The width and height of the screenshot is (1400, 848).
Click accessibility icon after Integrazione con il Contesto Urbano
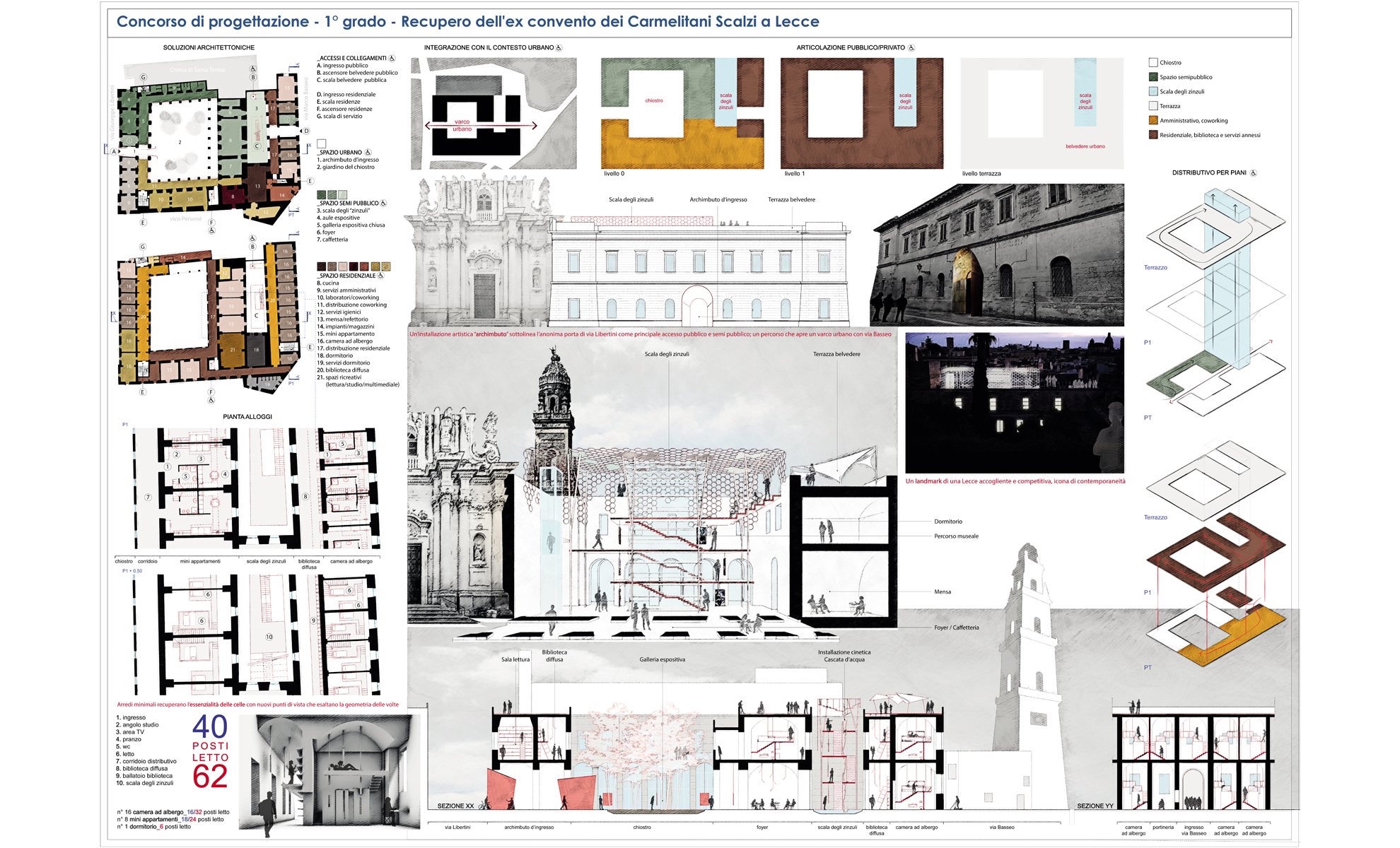(559, 48)
